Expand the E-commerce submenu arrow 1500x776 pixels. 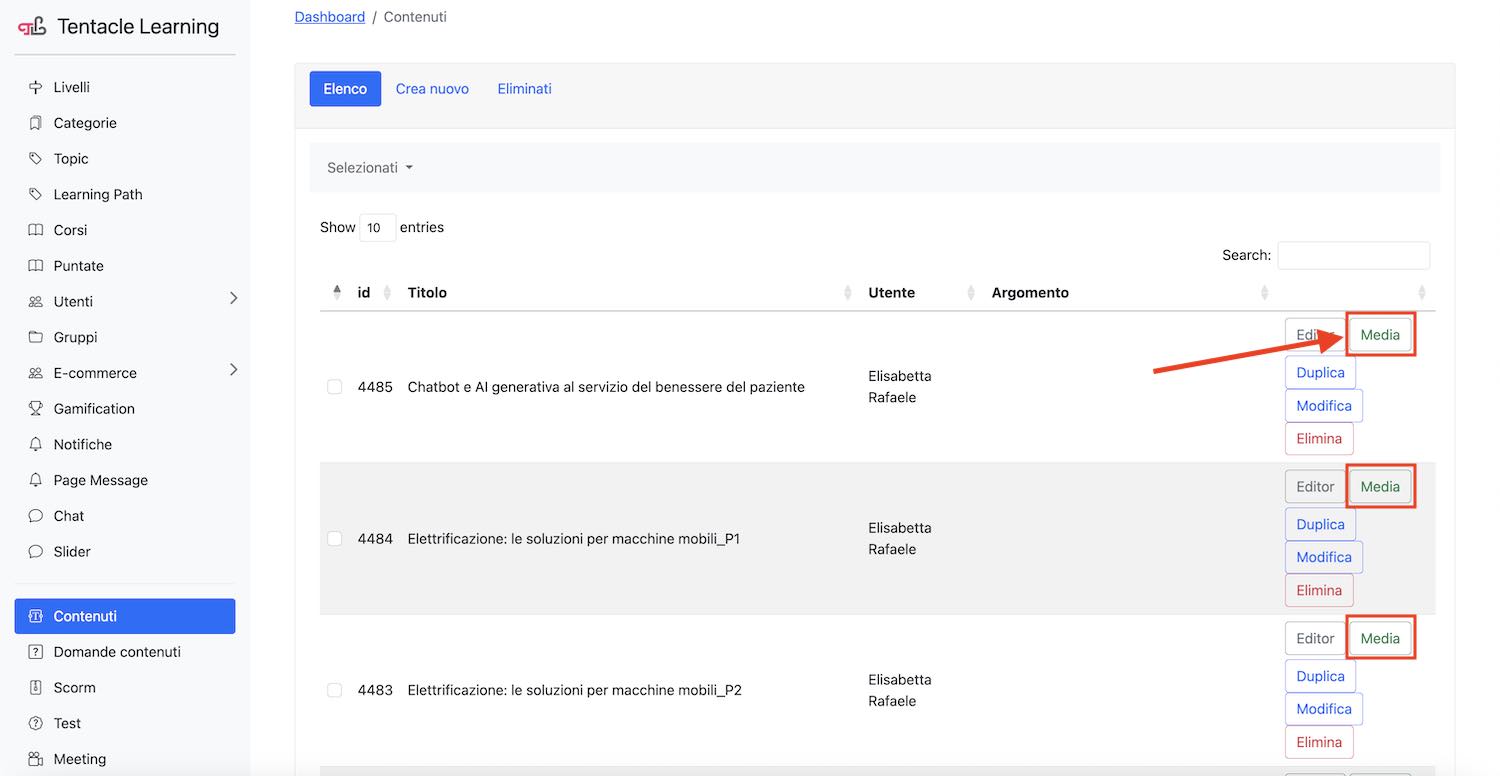point(233,370)
